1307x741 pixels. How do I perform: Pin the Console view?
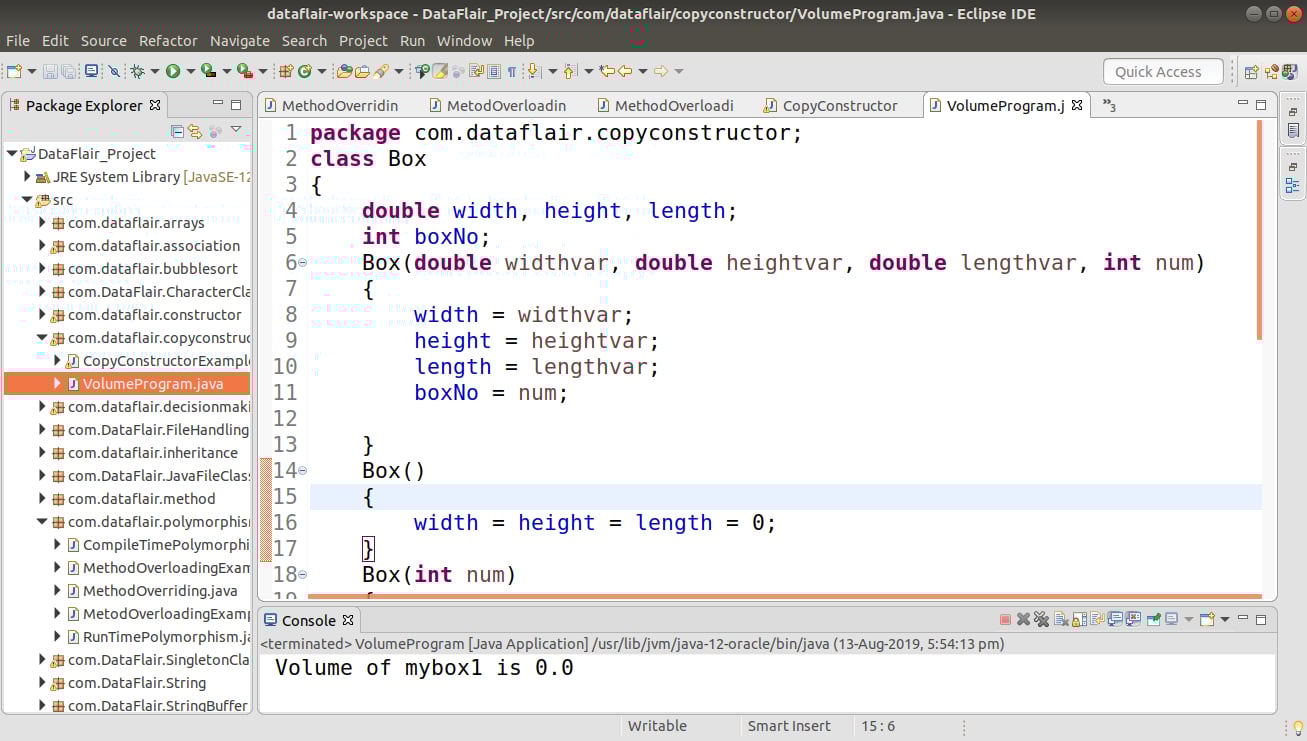tap(1152, 619)
